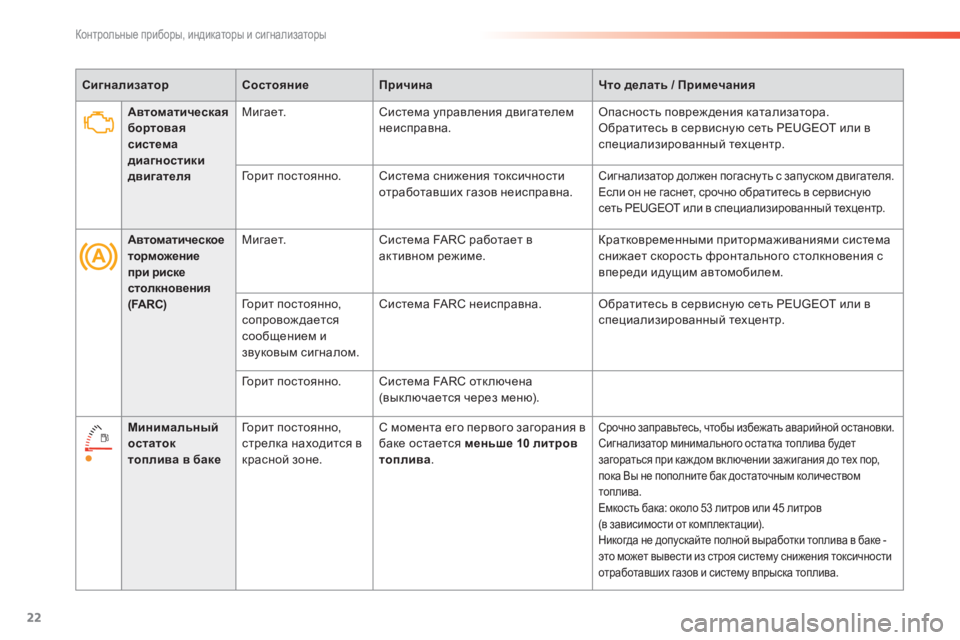Click 'Горит постоянно.' beside the toxicity system cause
Viewport: 960px width, 640px height.
(291, 176)
